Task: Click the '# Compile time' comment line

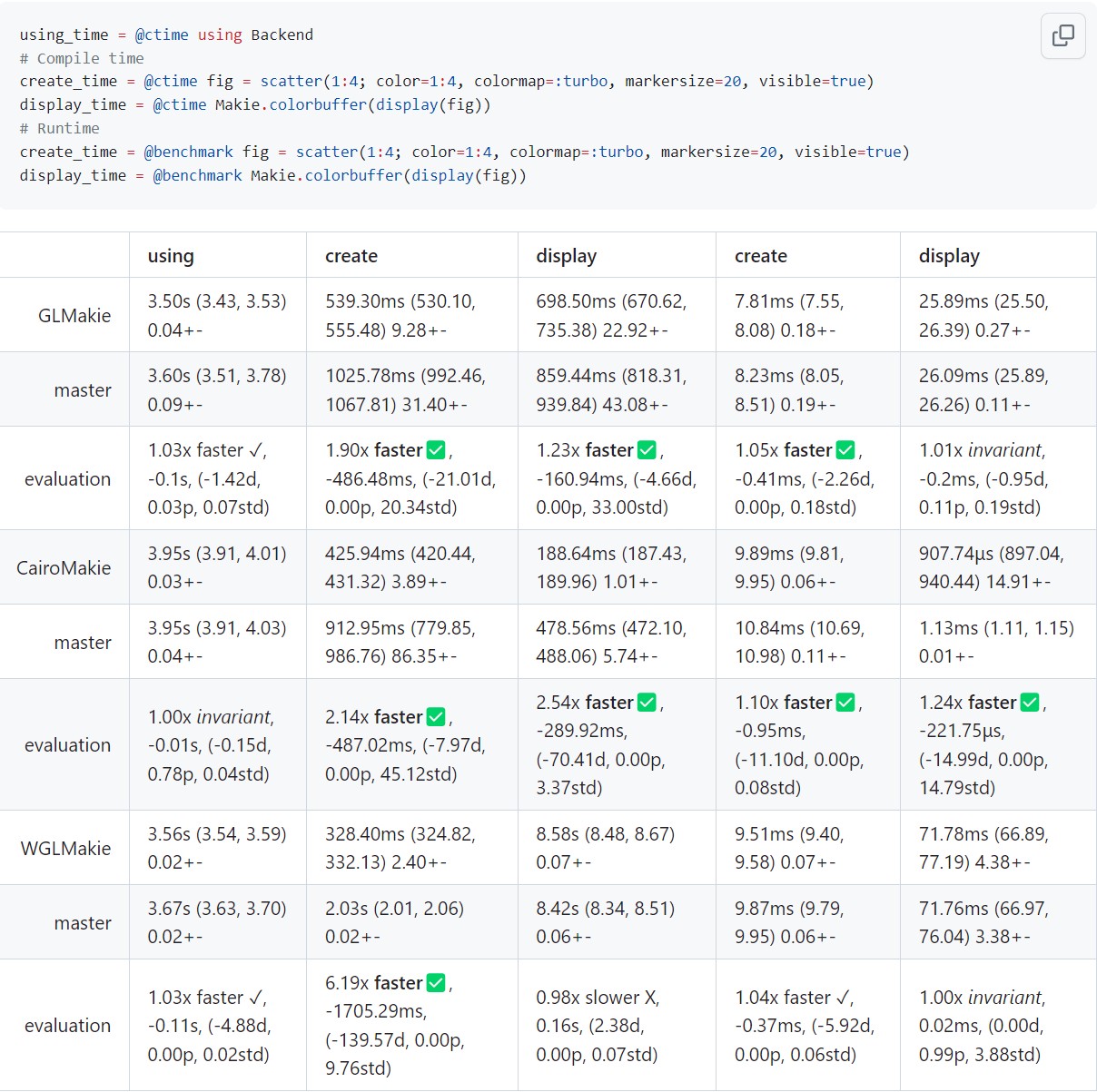Action: coord(82,58)
